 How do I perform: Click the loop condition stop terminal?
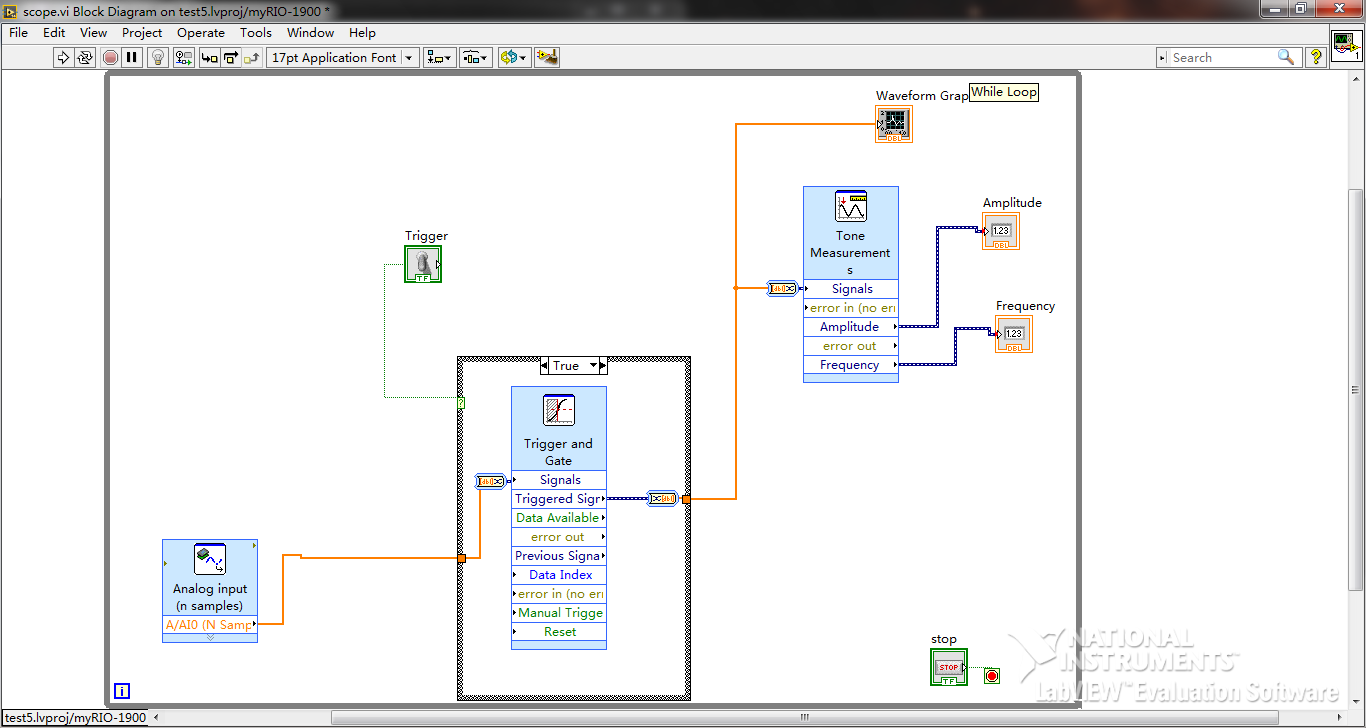pos(991,676)
